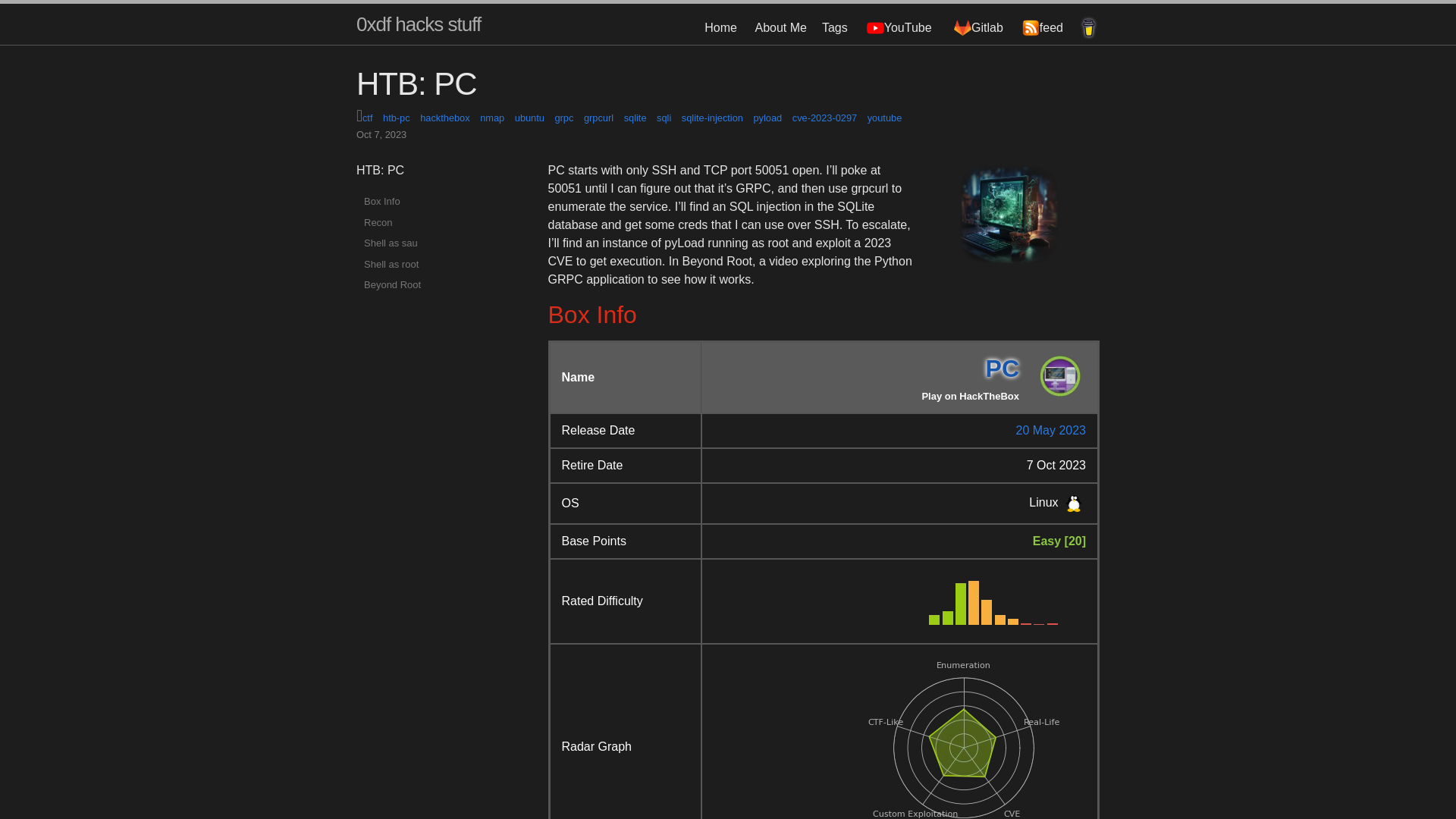This screenshot has width=1456, height=819.
Task: Click the Base Points row label
Action: [594, 541]
